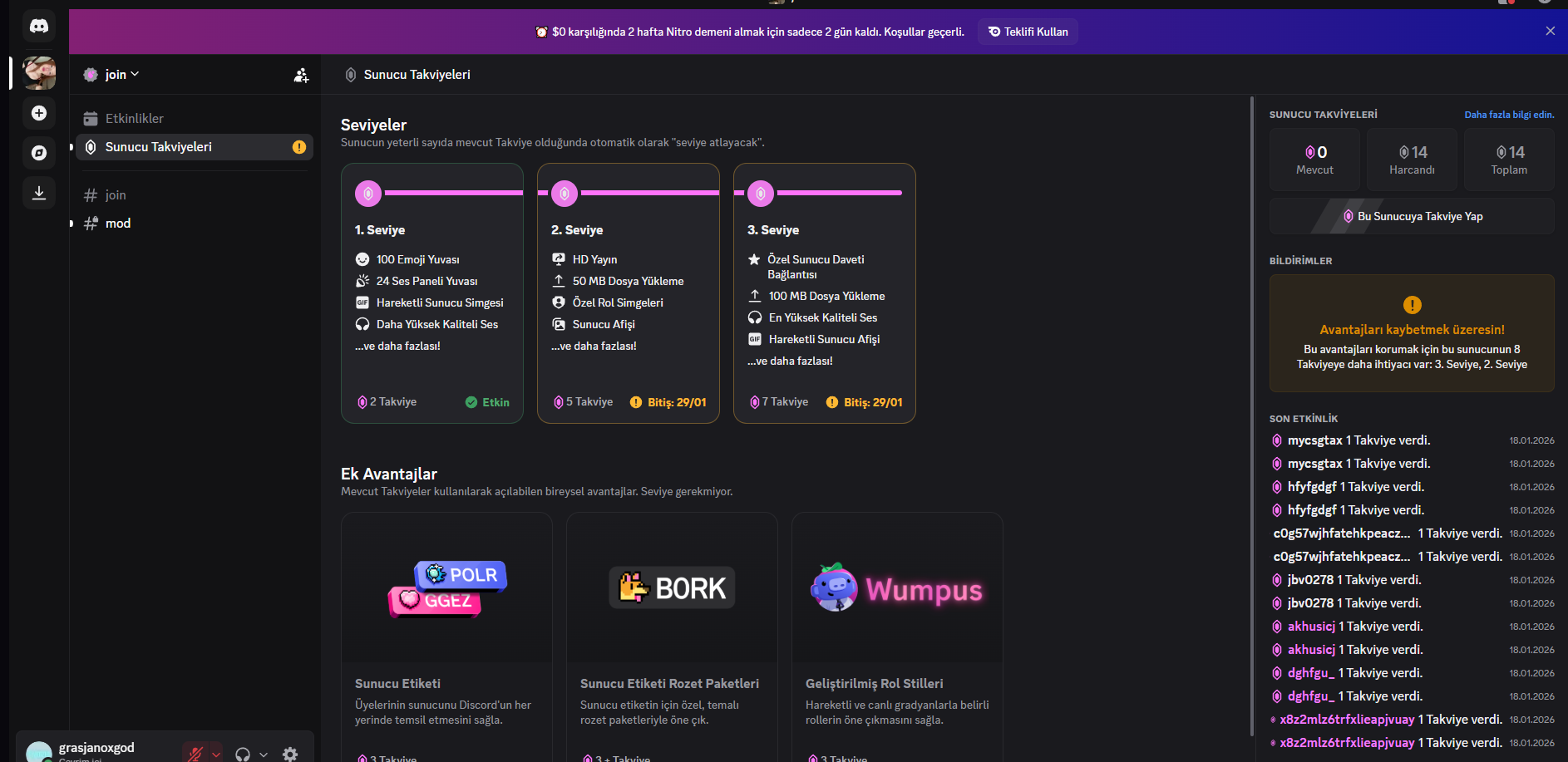Viewport: 1568px width, 762px height.
Task: Open microphone input options chevron
Action: pos(216,755)
